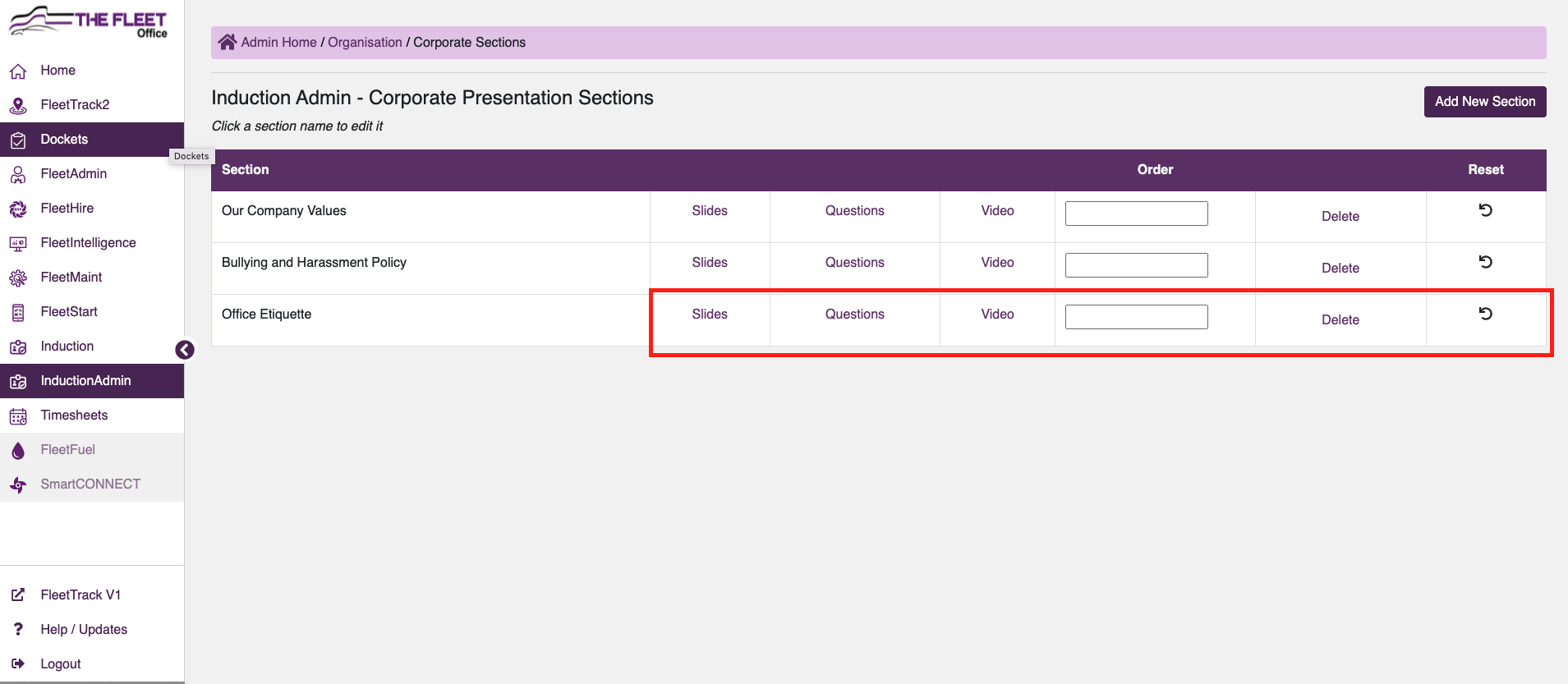This screenshot has width=1568, height=684.
Task: Click the FleetAdmin person icon
Action: (x=18, y=175)
